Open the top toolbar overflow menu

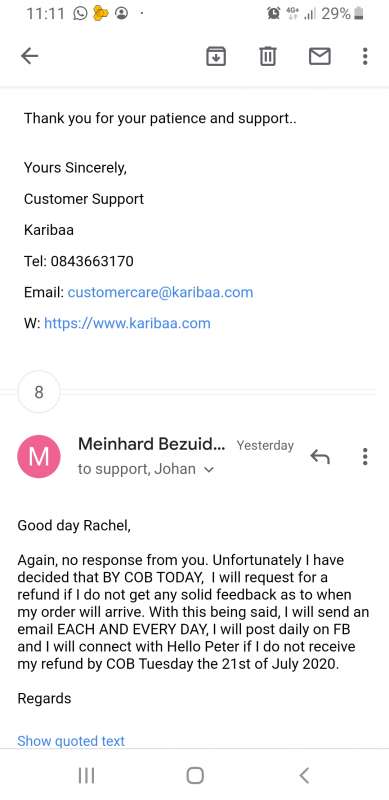point(365,56)
